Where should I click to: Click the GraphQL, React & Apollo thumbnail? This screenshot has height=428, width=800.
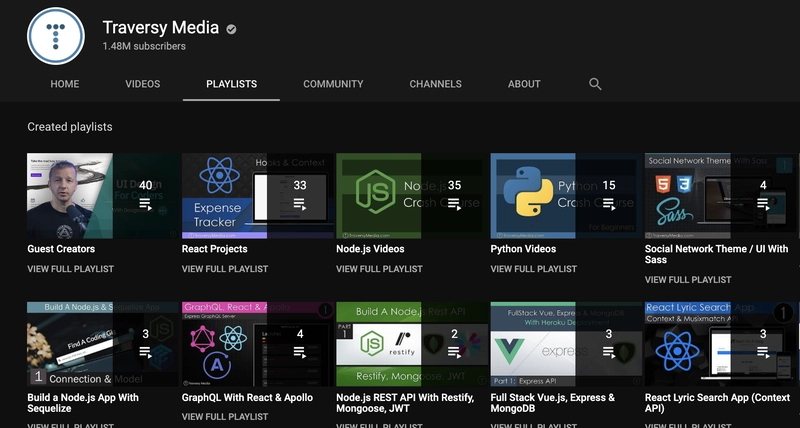(258, 344)
